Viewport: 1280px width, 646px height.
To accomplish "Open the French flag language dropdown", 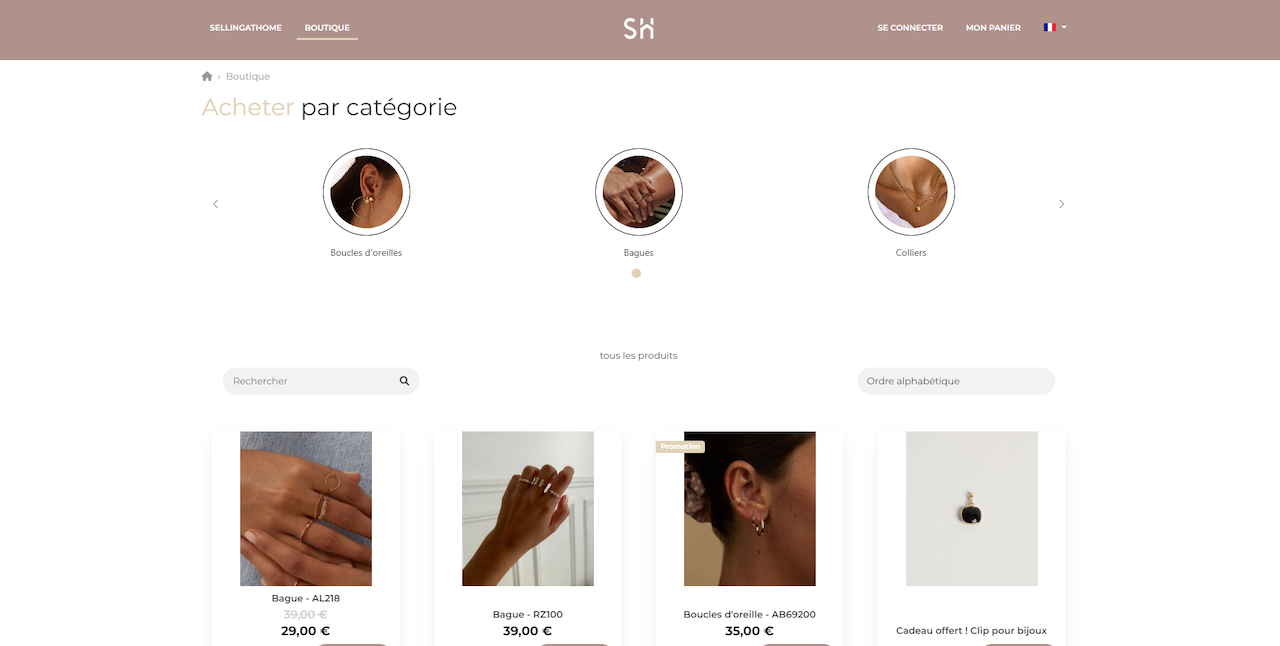I will click(x=1055, y=28).
